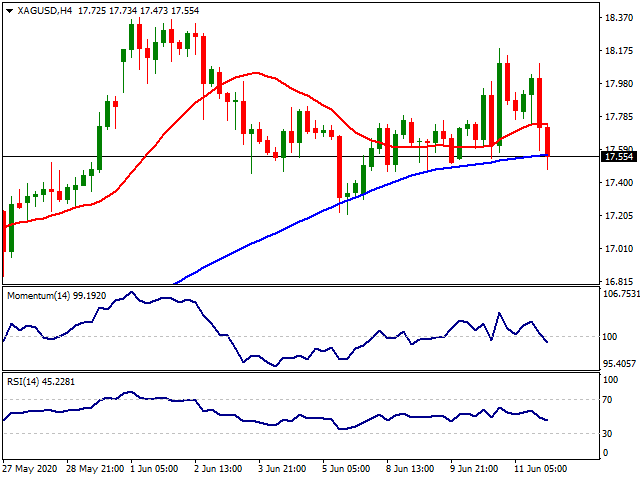Click the momentum scale 100 level label
Image resolution: width=640 pixels, height=480 pixels.
(610, 337)
